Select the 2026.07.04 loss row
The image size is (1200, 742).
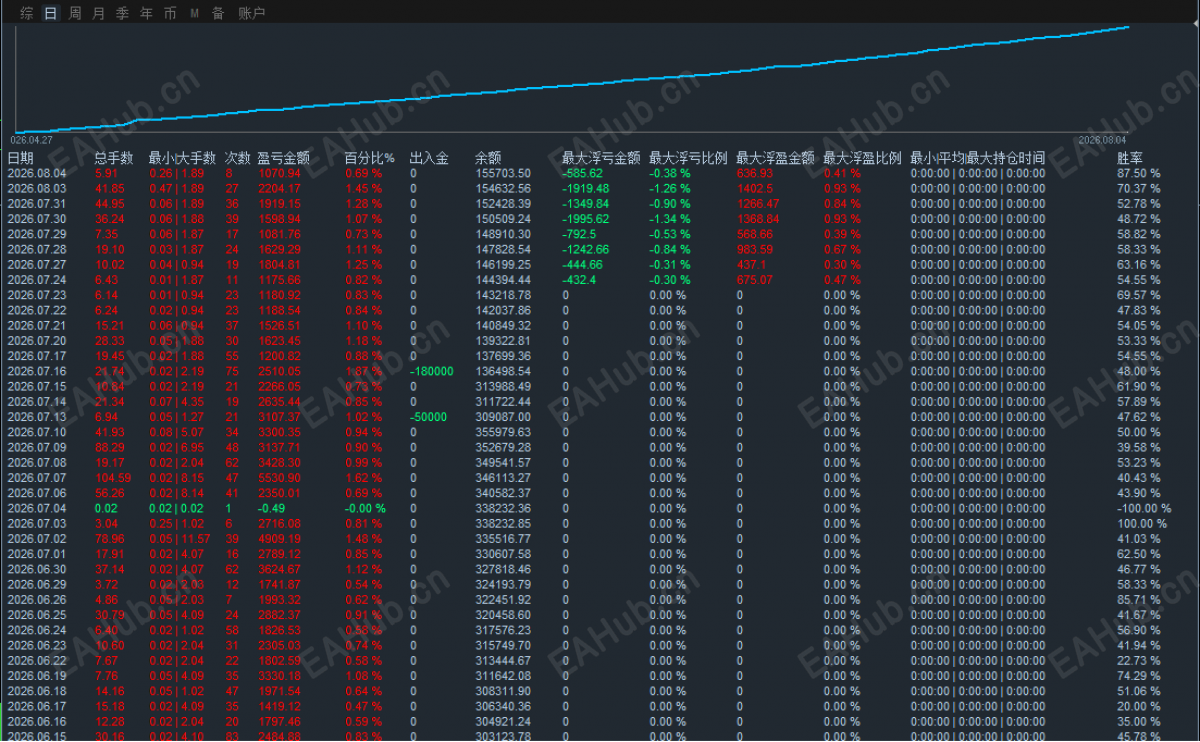click(600, 508)
